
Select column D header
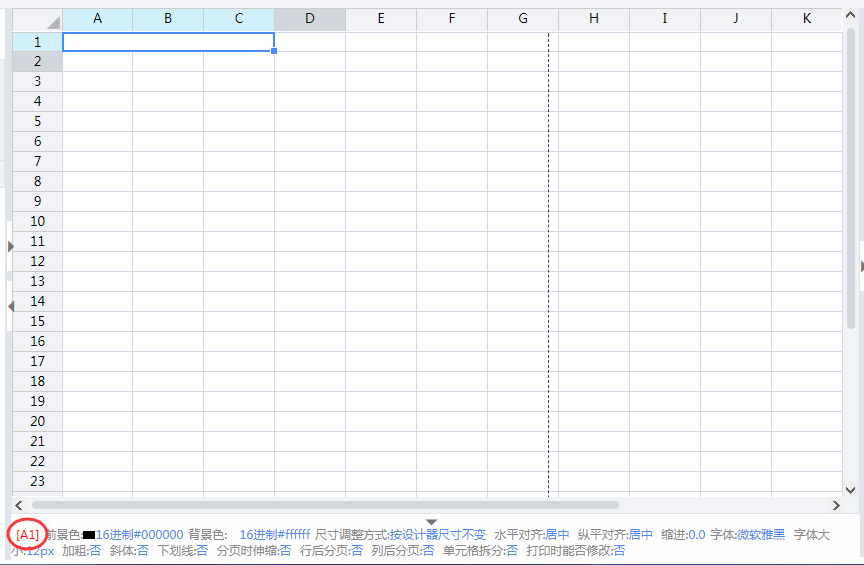pos(310,19)
